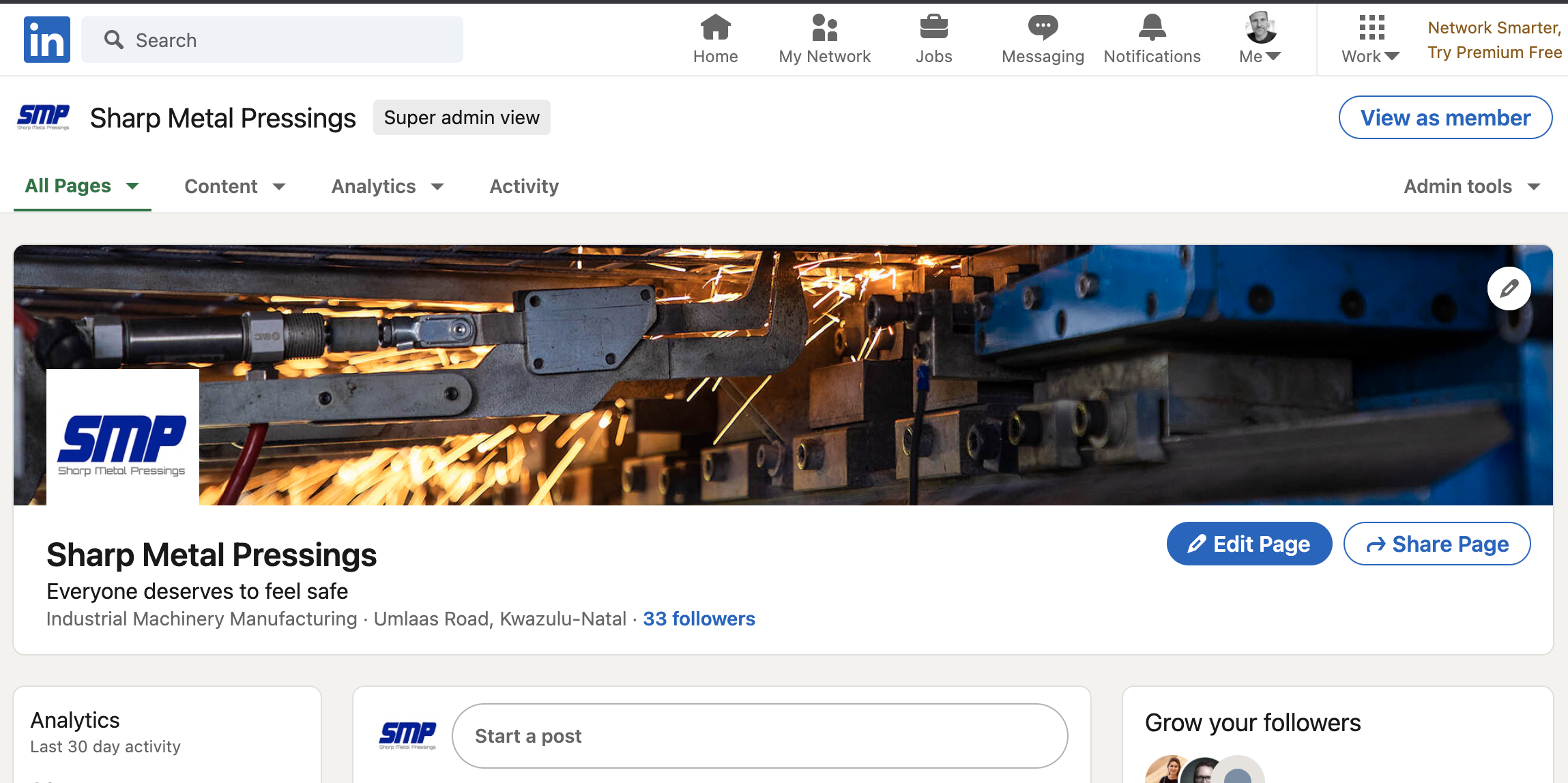Click the Analytics card heading
The height and width of the screenshot is (783, 1568).
coord(75,720)
